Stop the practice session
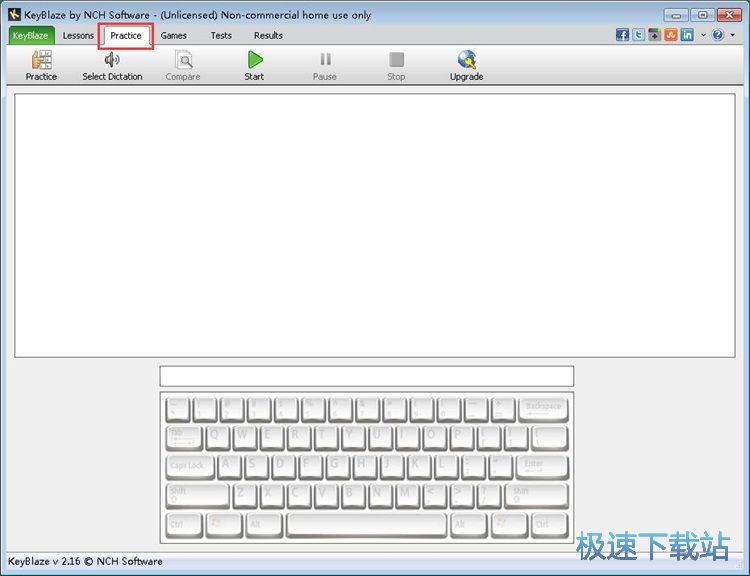The height and width of the screenshot is (576, 750). click(397, 60)
